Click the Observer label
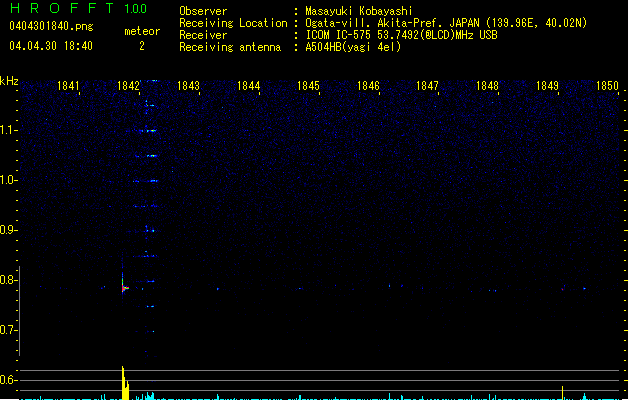 pyautogui.click(x=203, y=11)
